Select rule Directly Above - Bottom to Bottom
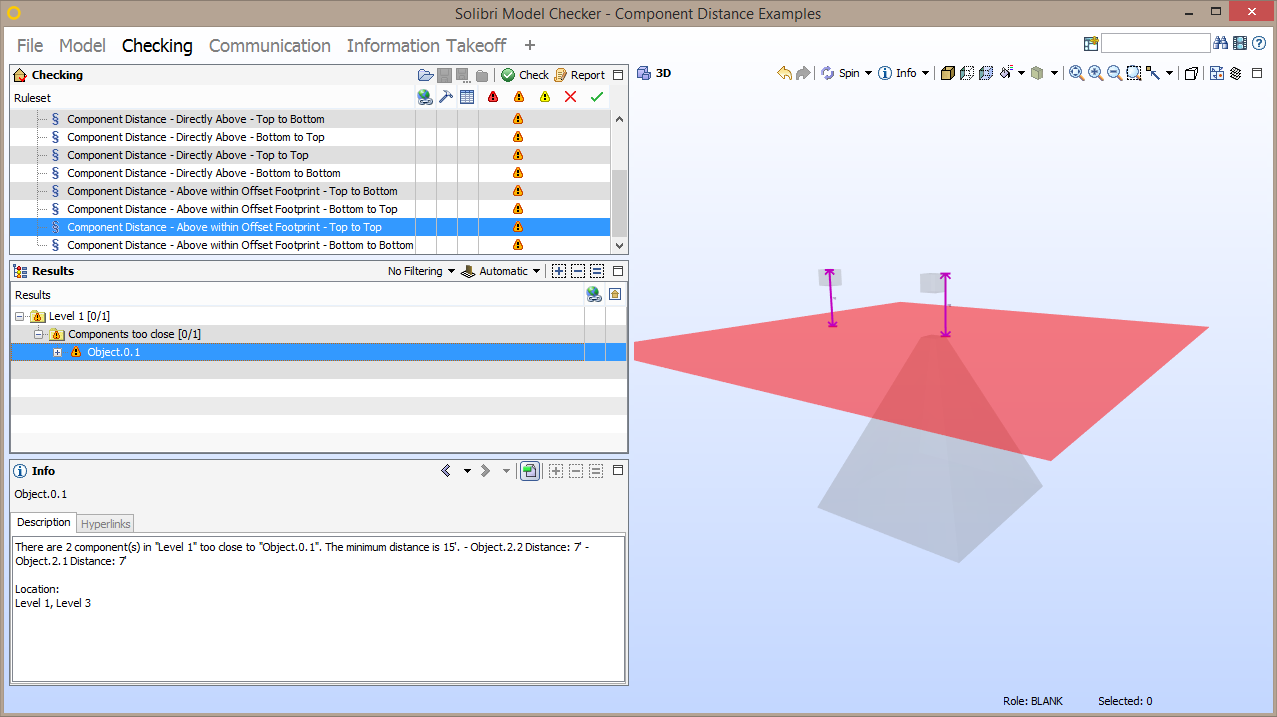 point(203,173)
